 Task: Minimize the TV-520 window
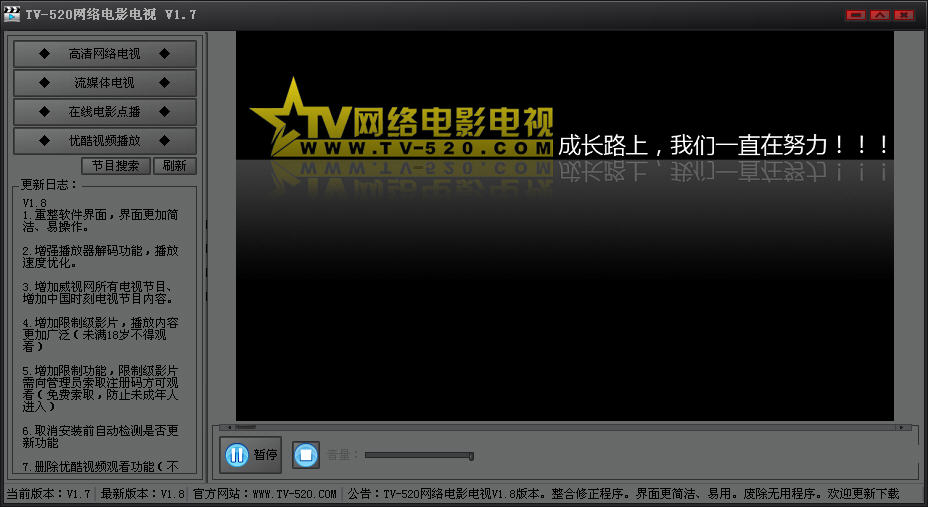pyautogui.click(x=856, y=15)
